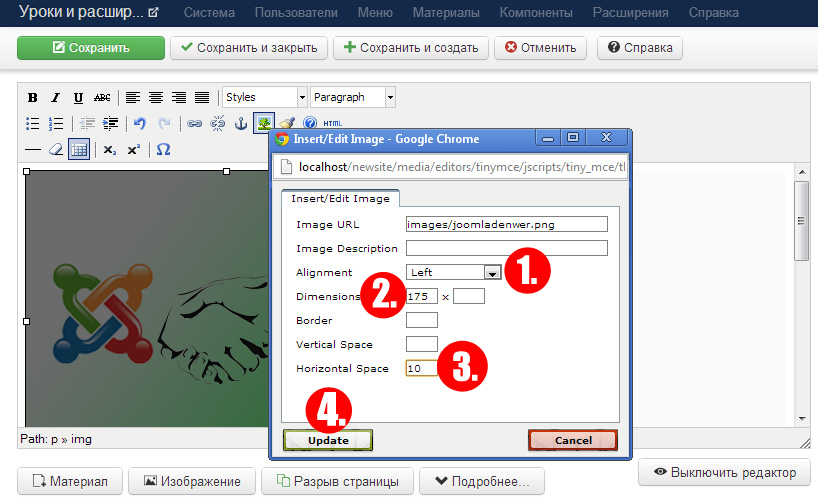Insert an unordered bullet list
Viewport: 818px width, 503px height.
coord(33,124)
